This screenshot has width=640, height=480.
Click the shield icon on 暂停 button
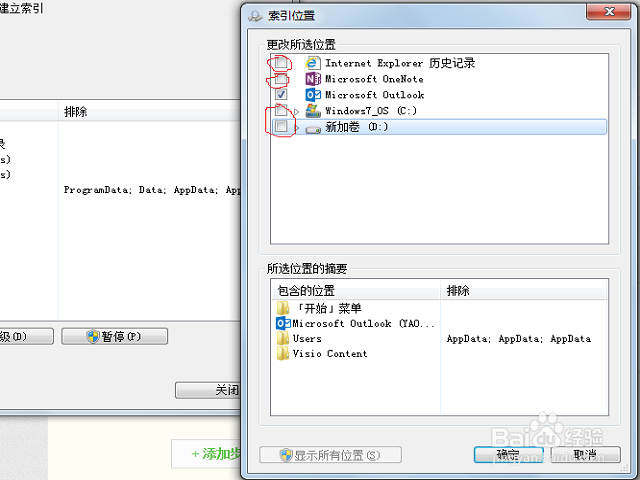point(93,336)
